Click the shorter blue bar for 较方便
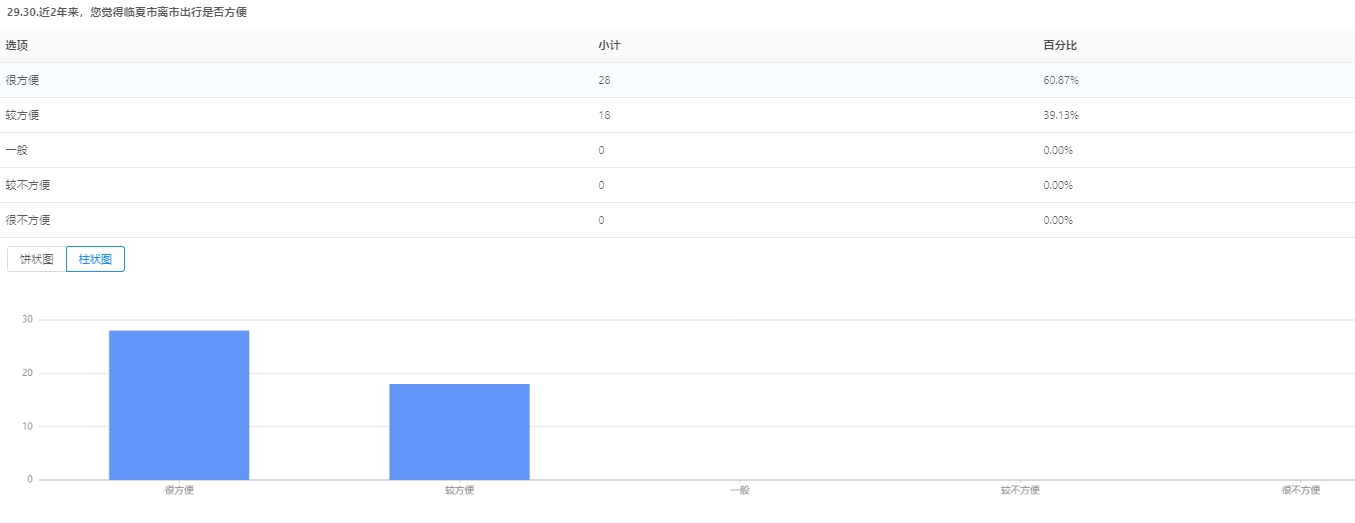Viewport: 1355px width, 523px height. 459,431
